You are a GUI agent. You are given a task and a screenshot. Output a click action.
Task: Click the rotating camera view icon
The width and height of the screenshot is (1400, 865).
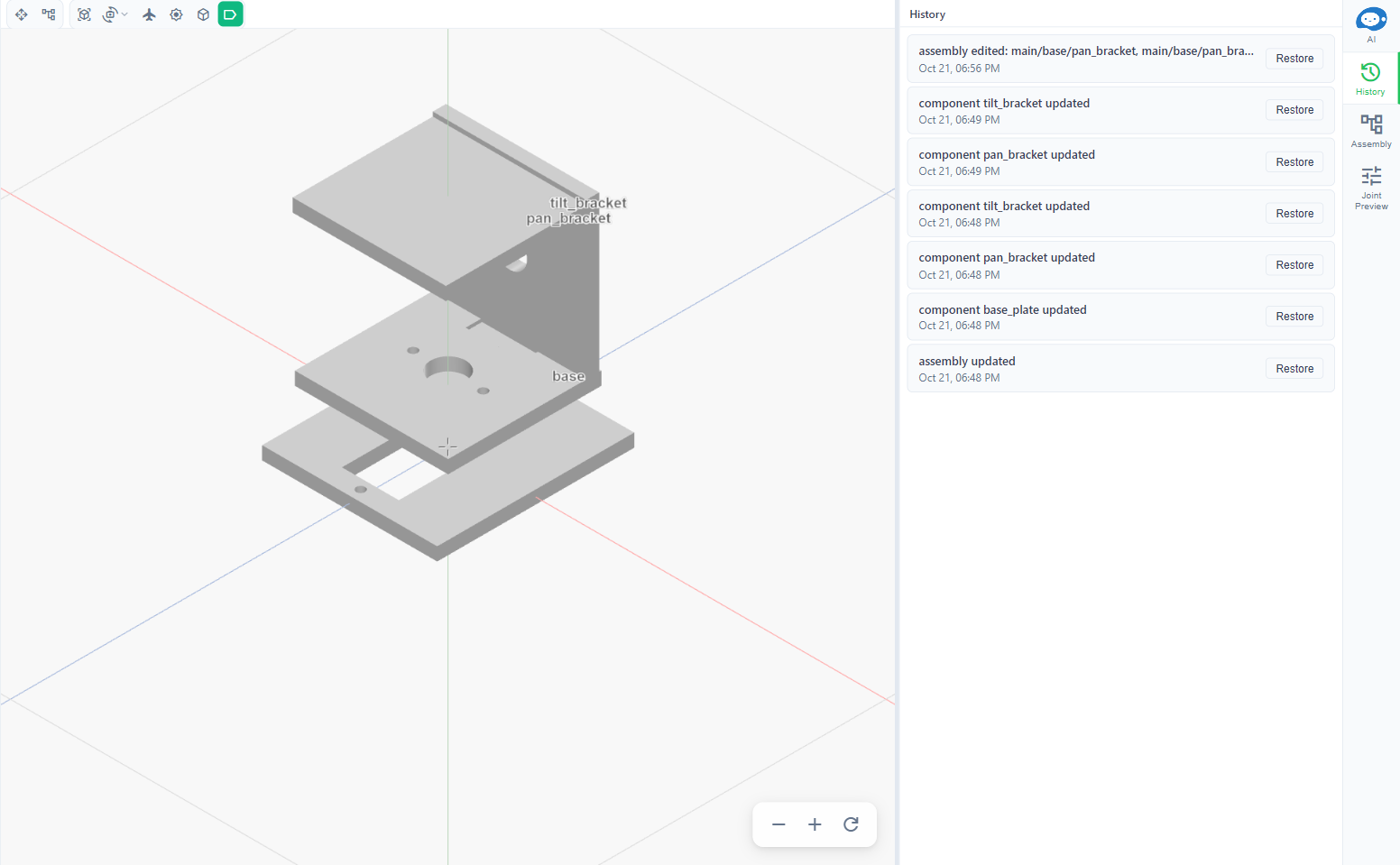[110, 14]
